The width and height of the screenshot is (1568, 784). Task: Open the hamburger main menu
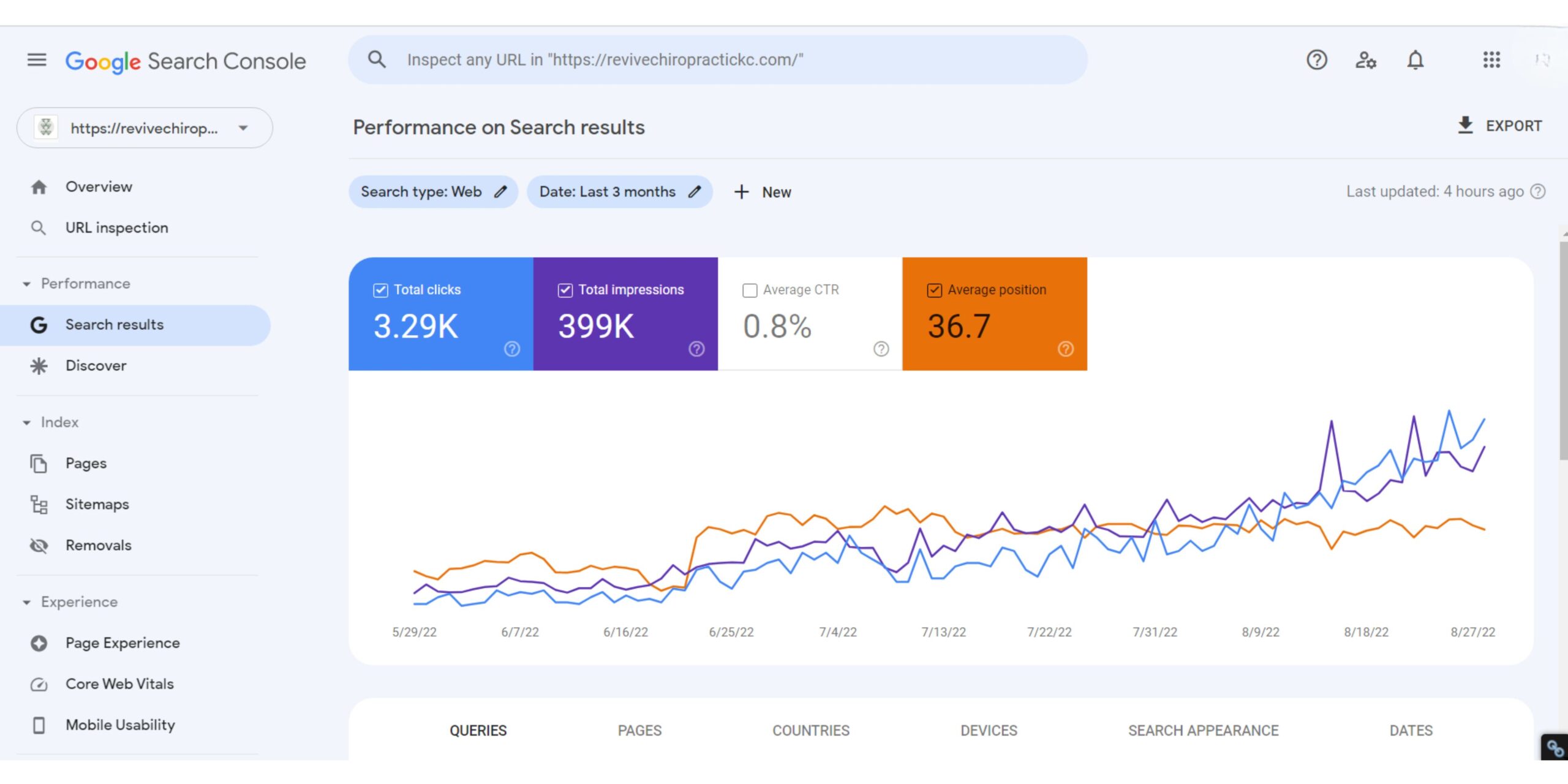(37, 60)
